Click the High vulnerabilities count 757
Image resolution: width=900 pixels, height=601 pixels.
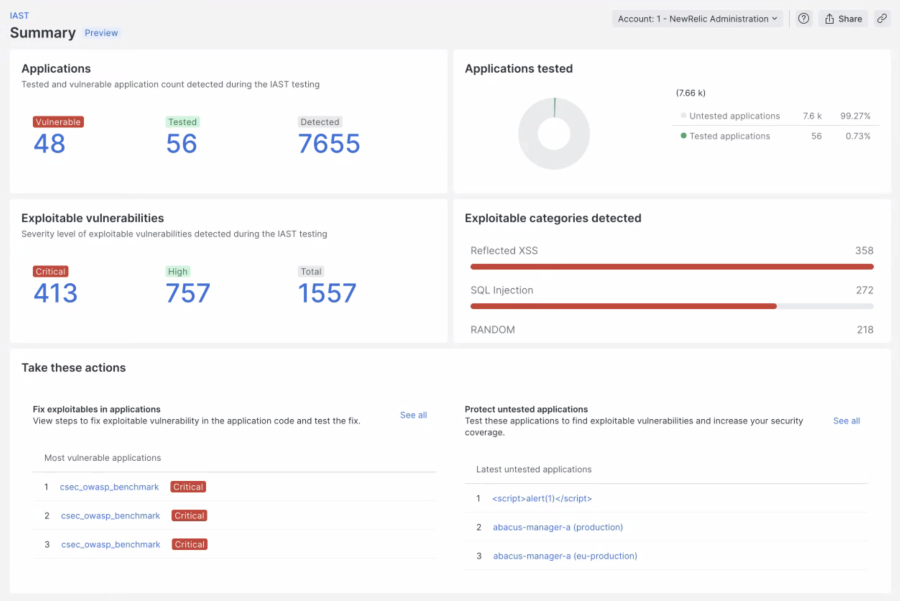point(188,293)
